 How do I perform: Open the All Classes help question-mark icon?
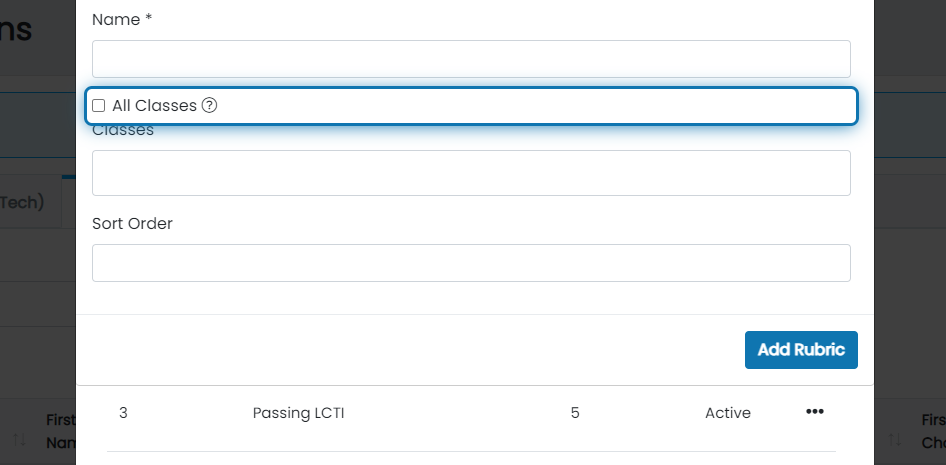point(209,106)
